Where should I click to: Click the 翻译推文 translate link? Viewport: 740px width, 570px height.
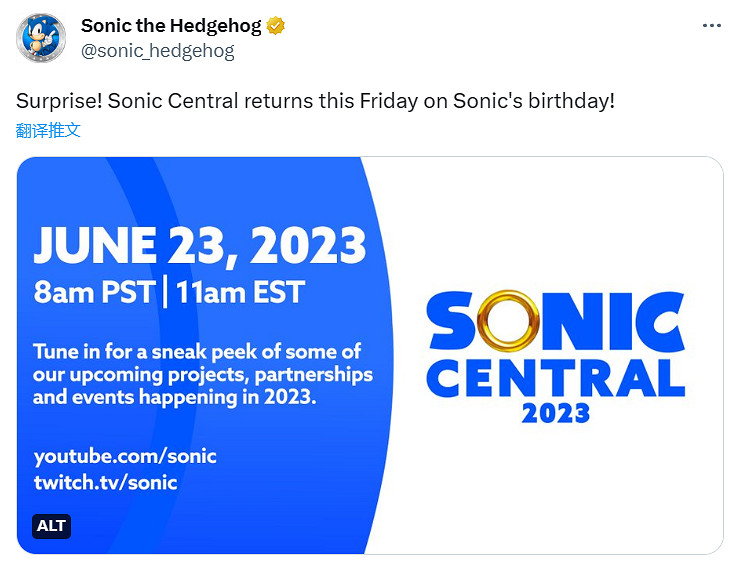(48, 130)
